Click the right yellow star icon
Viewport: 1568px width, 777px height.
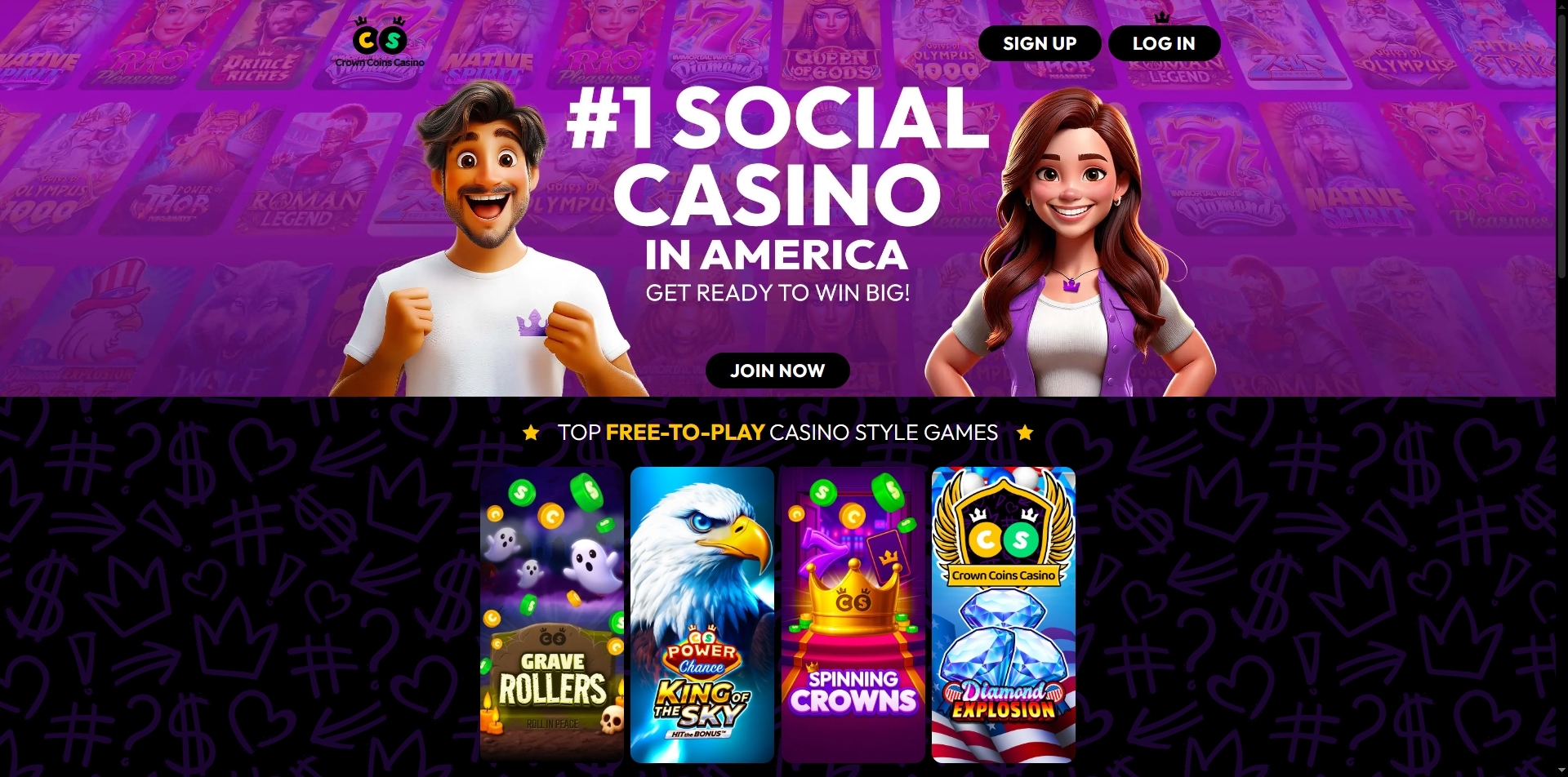(1025, 433)
